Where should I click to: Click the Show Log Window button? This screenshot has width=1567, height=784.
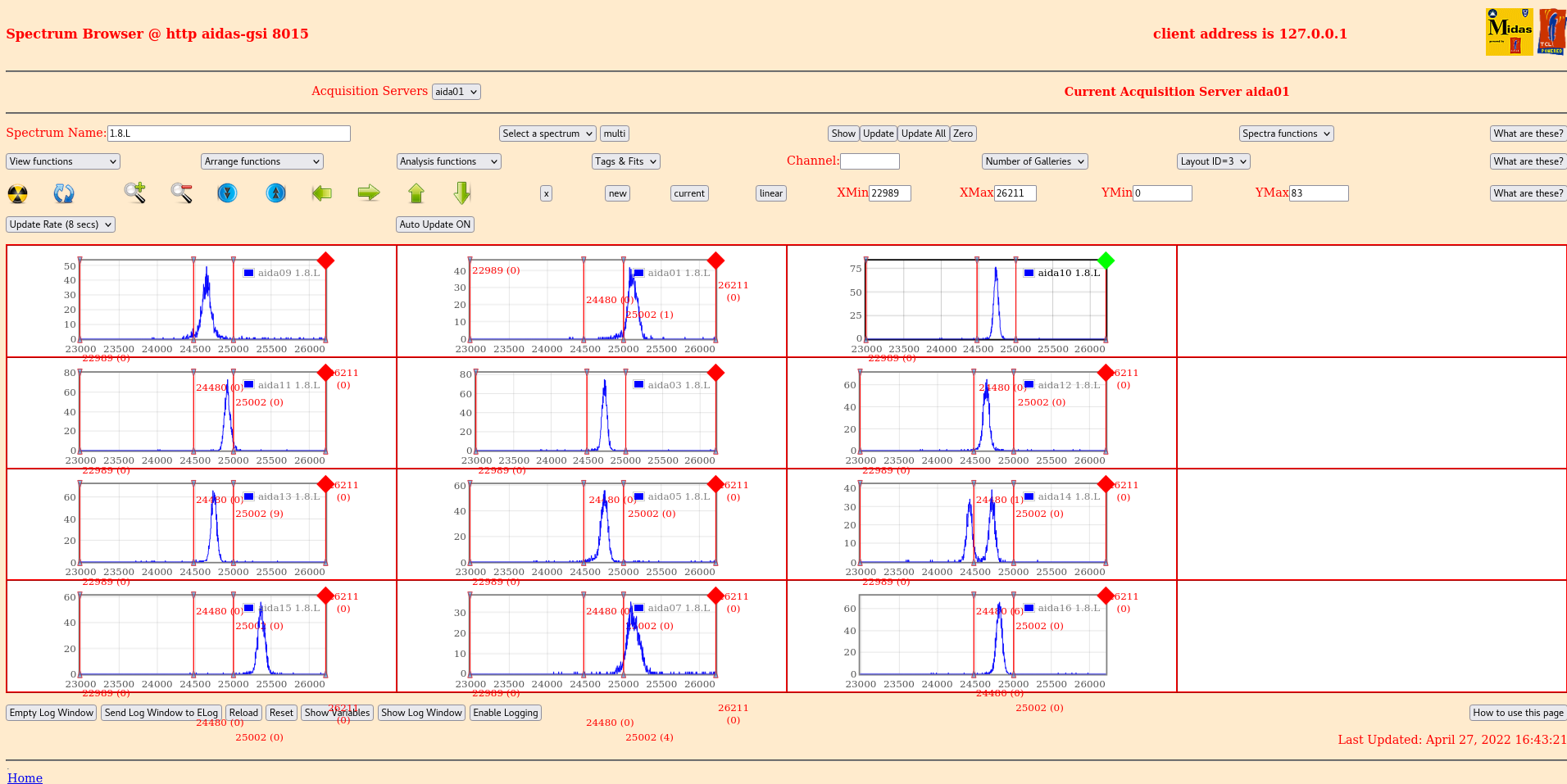[421, 713]
